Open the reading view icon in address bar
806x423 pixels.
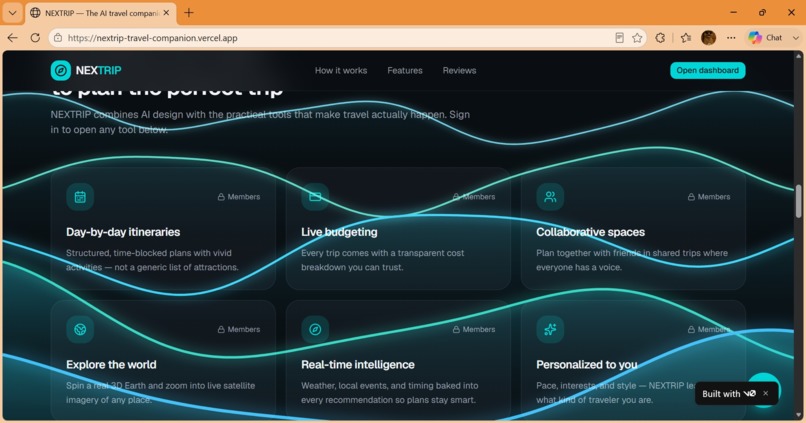619,38
